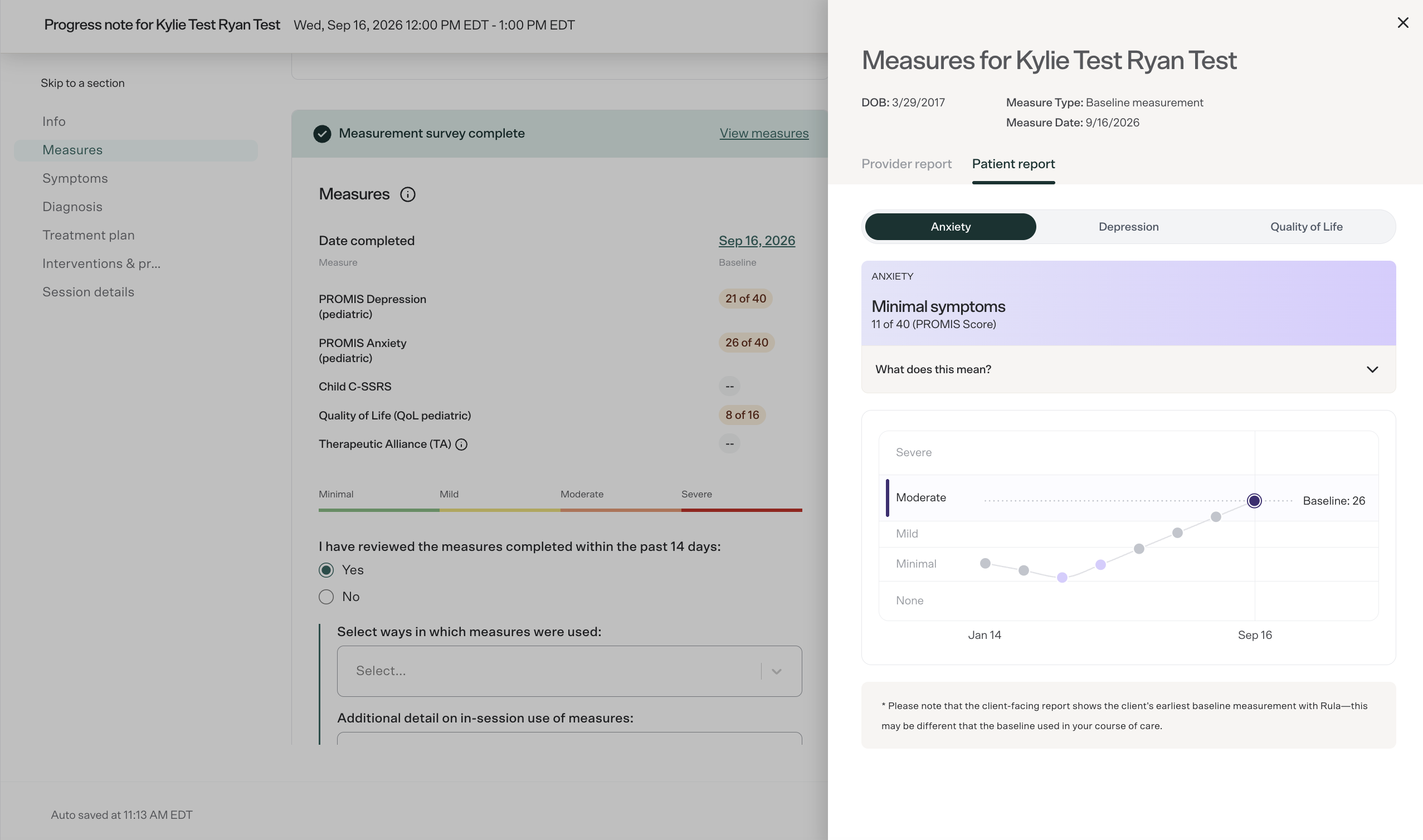This screenshot has height=840, width=1423.
Task: Click the 26 of 40 anxiety score badge
Action: coord(747,343)
